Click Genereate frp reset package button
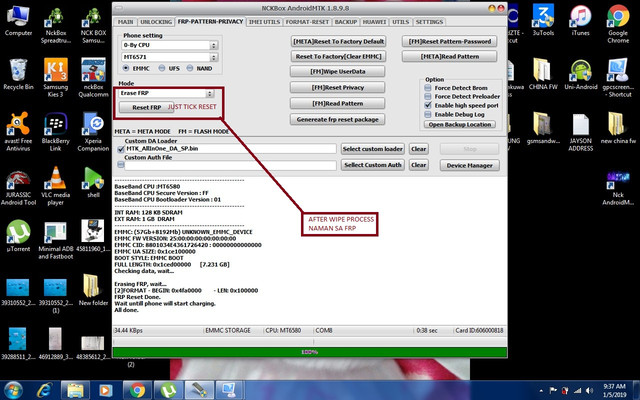 coord(338,119)
